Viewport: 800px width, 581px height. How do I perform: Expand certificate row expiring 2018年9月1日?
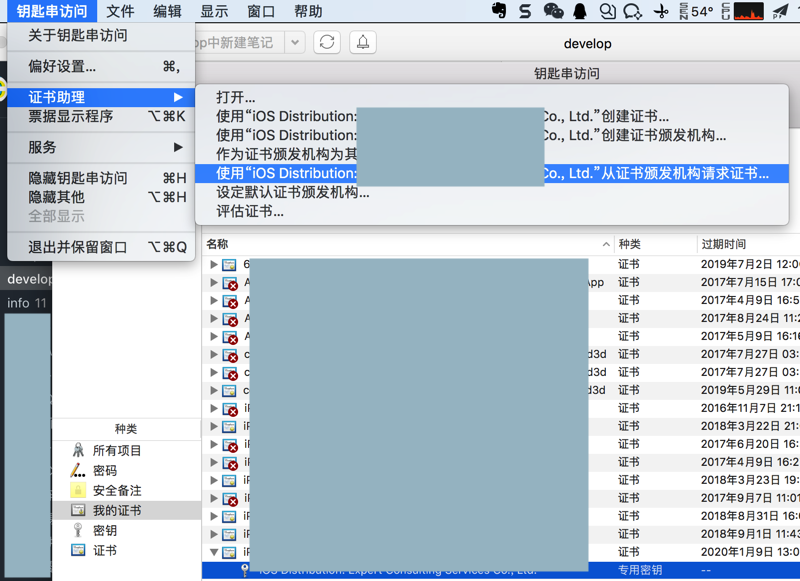[214, 534]
